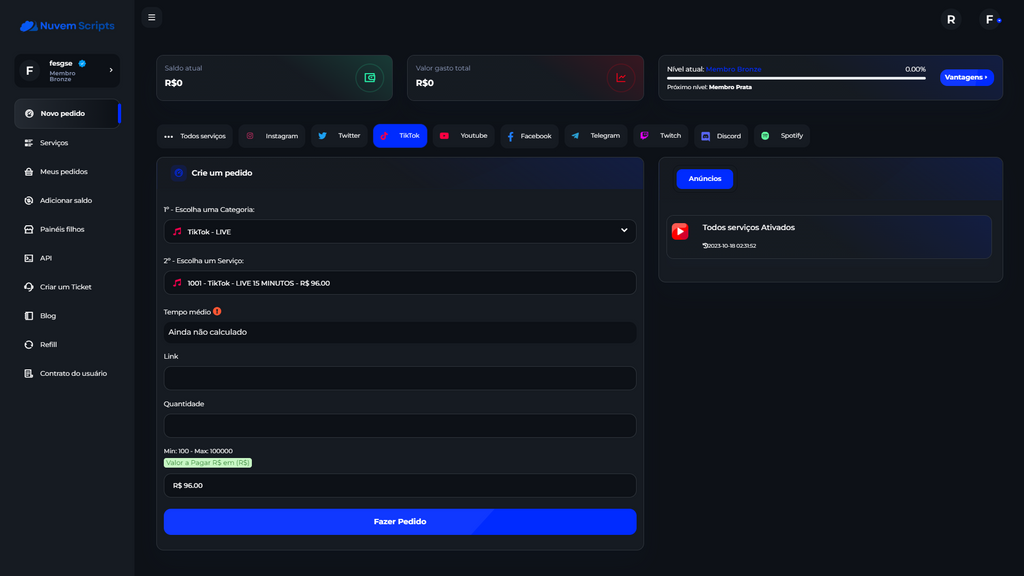
Task: Switch to the Discord service tab
Action: click(720, 136)
